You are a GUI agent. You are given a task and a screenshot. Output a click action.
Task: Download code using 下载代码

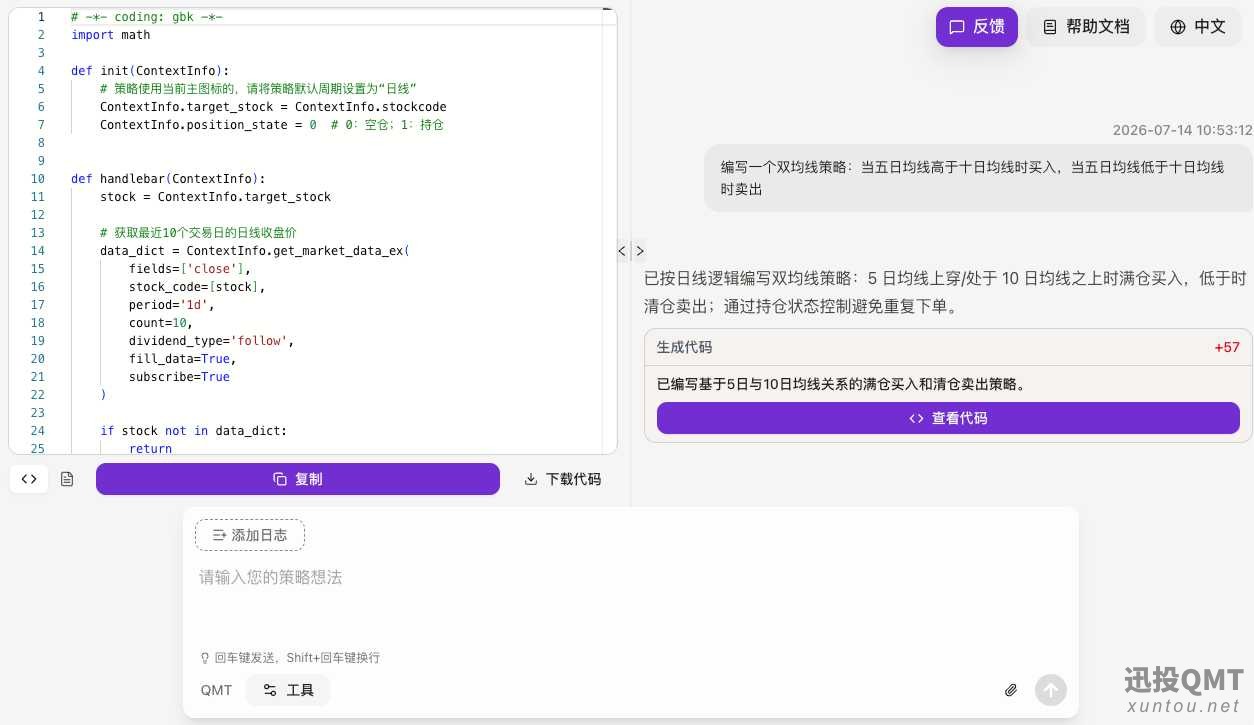point(563,479)
